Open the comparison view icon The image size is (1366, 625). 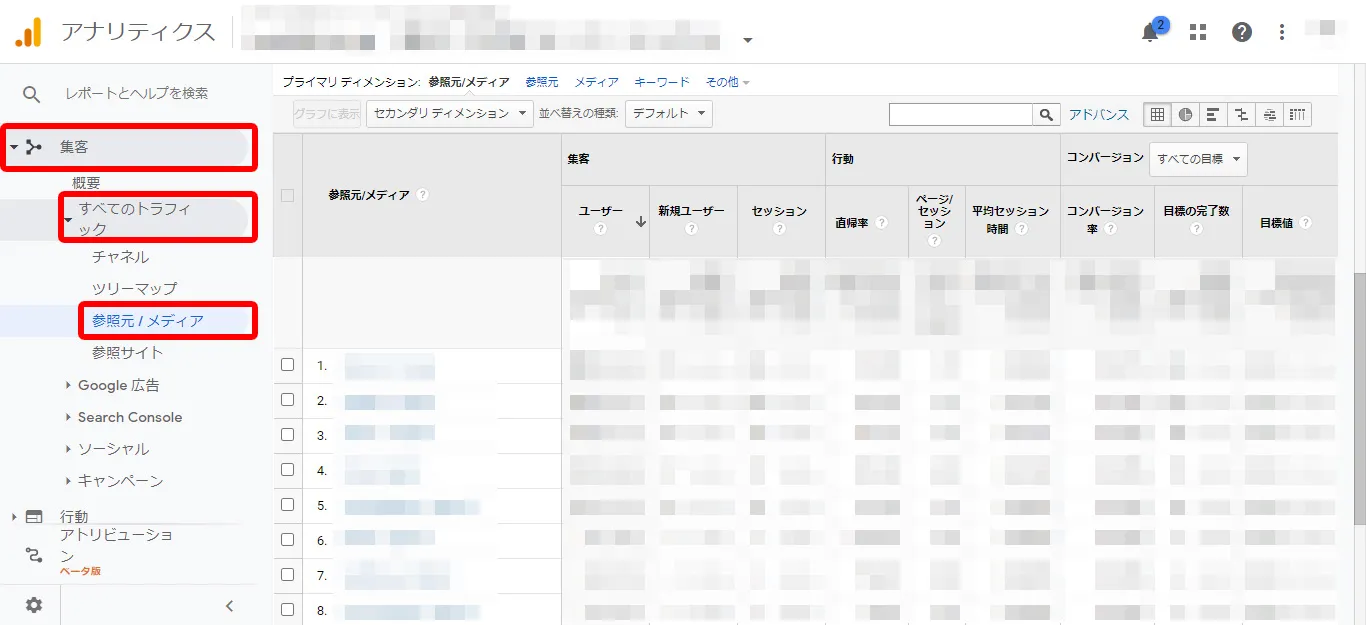1240,114
